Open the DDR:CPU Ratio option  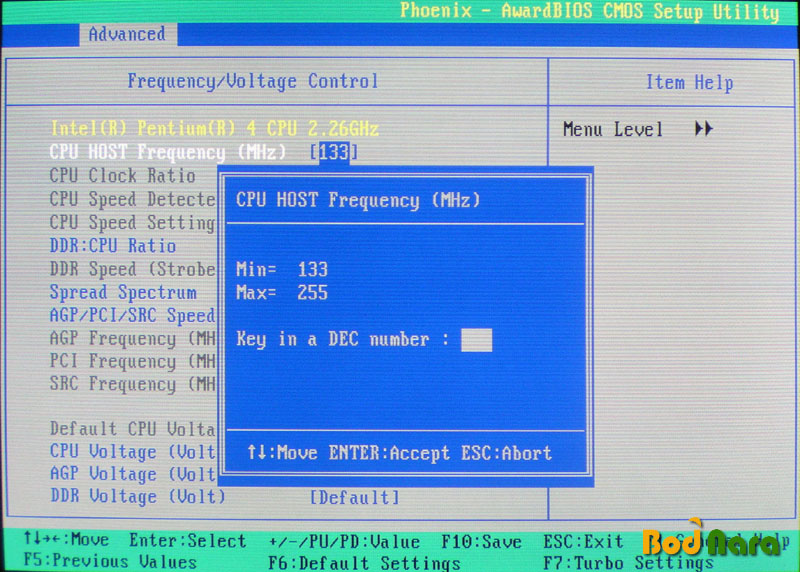[x=113, y=246]
